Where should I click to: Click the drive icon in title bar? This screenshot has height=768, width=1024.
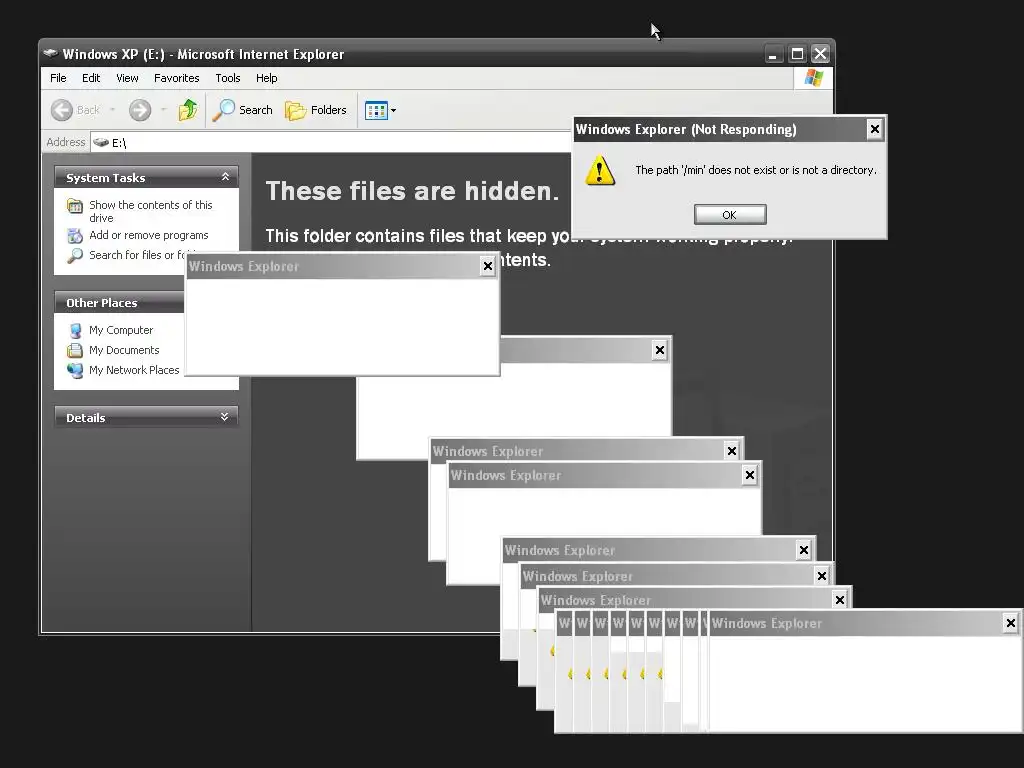50,54
